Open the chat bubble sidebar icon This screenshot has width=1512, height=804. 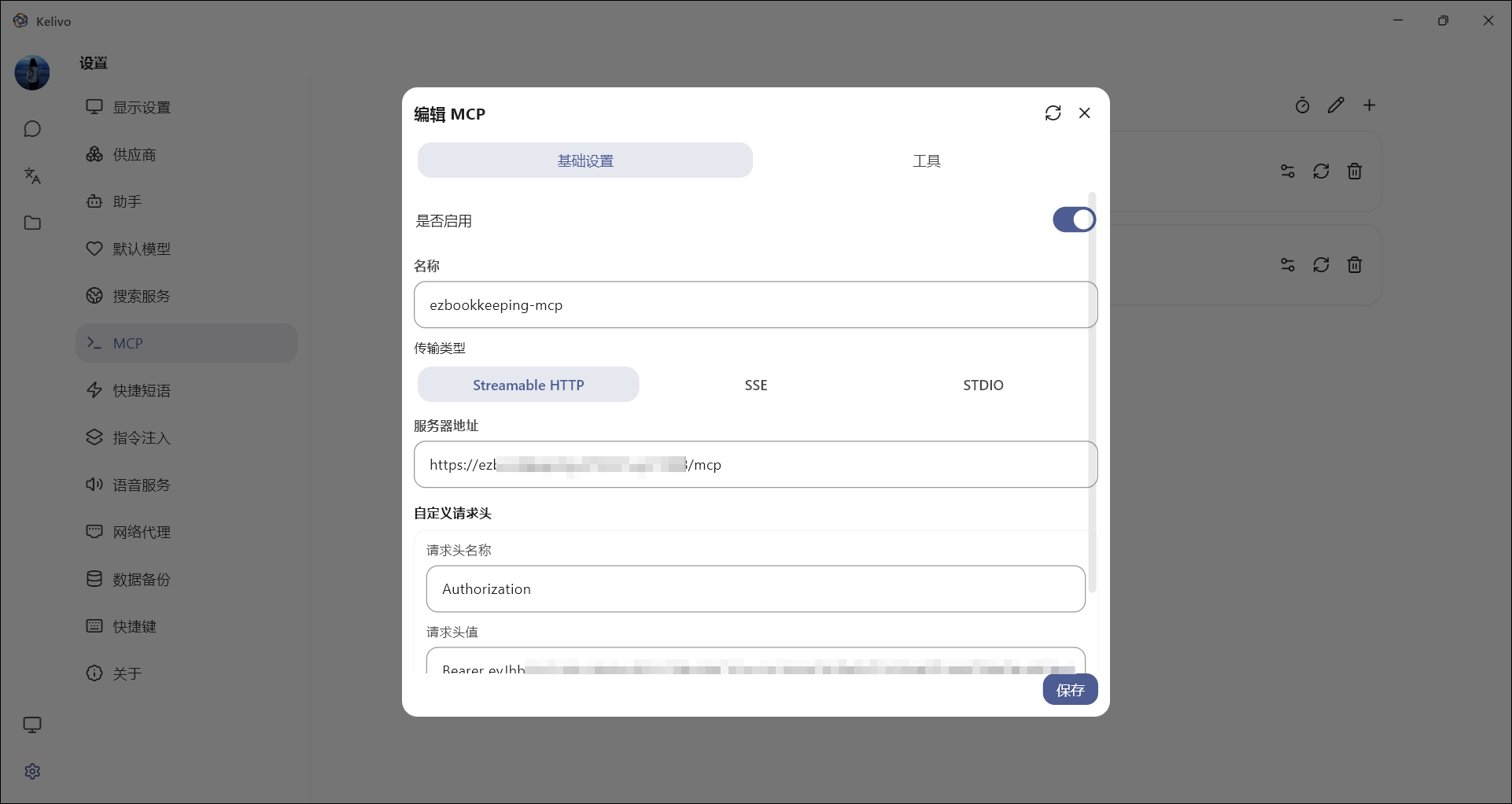(x=32, y=129)
